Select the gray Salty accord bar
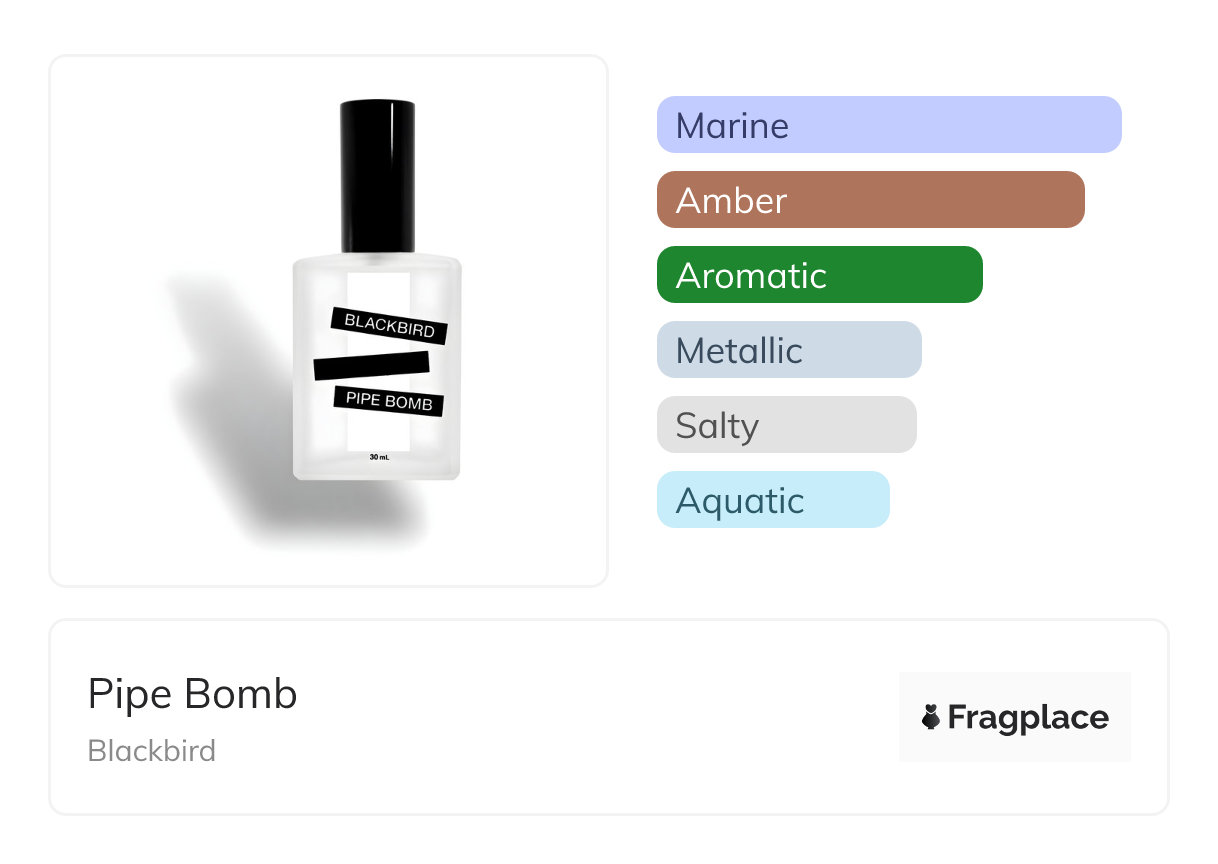The width and height of the screenshot is (1218, 864). click(786, 425)
